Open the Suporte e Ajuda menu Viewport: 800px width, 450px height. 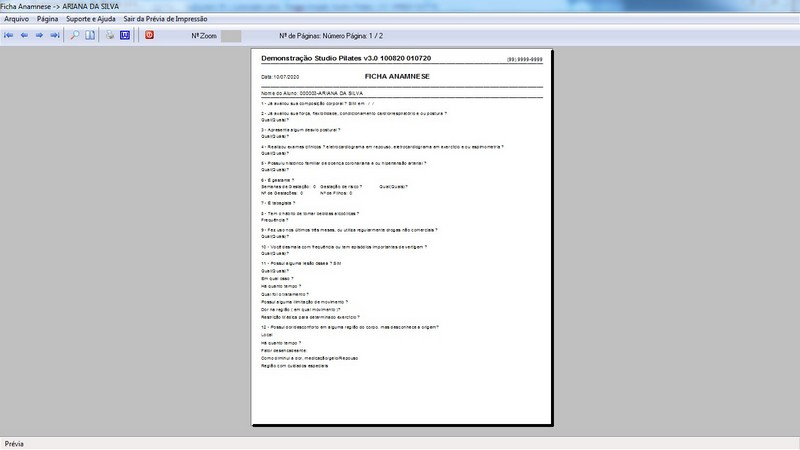pyautogui.click(x=91, y=19)
